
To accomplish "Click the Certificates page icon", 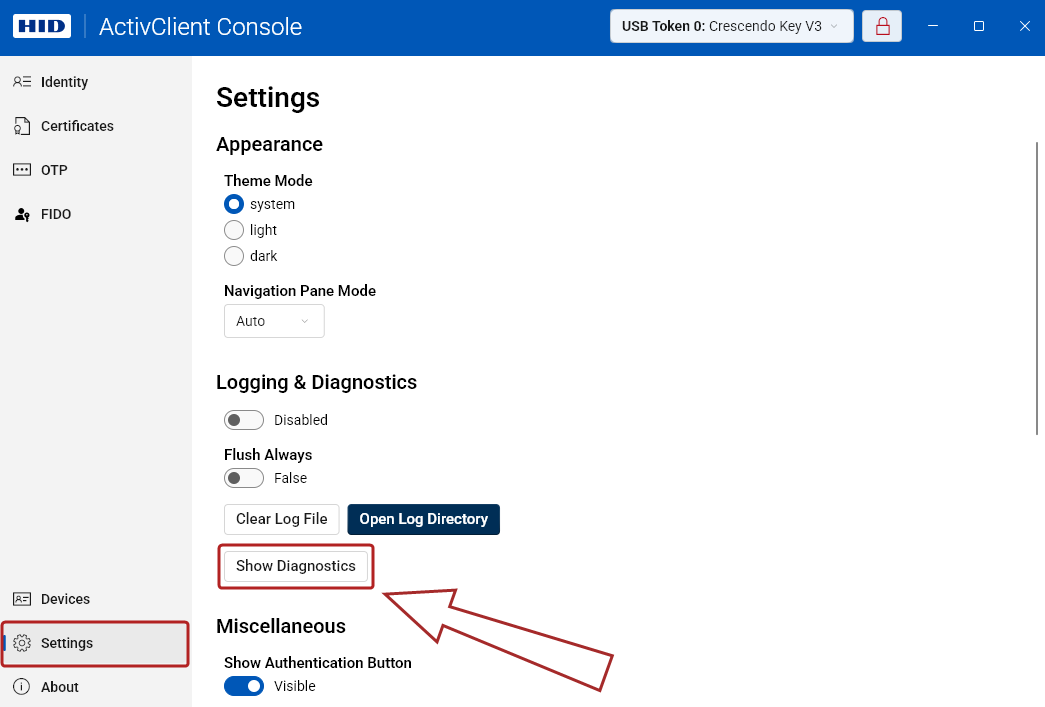I will click(22, 126).
